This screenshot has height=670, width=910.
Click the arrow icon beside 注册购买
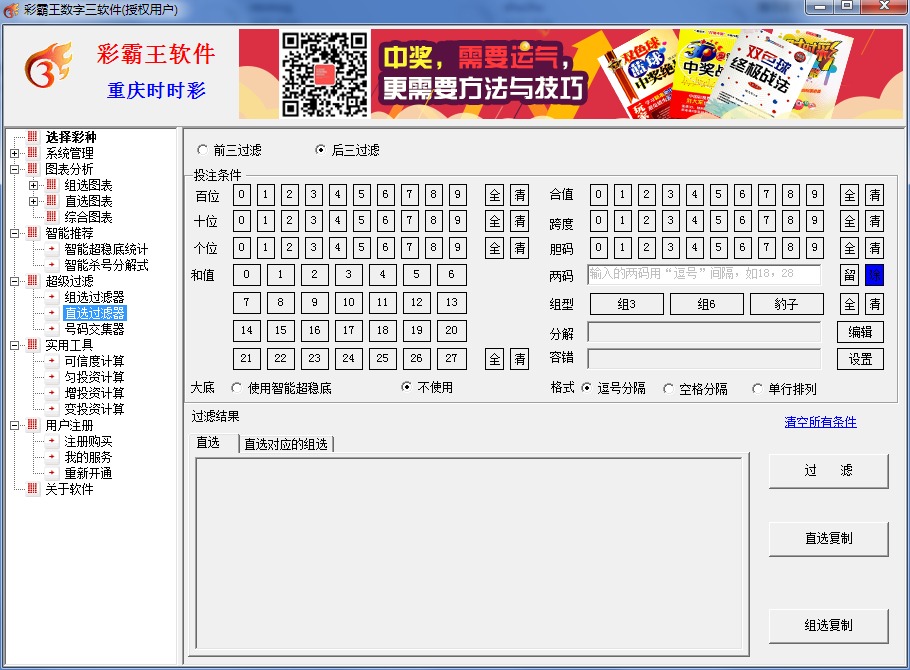(x=52, y=441)
